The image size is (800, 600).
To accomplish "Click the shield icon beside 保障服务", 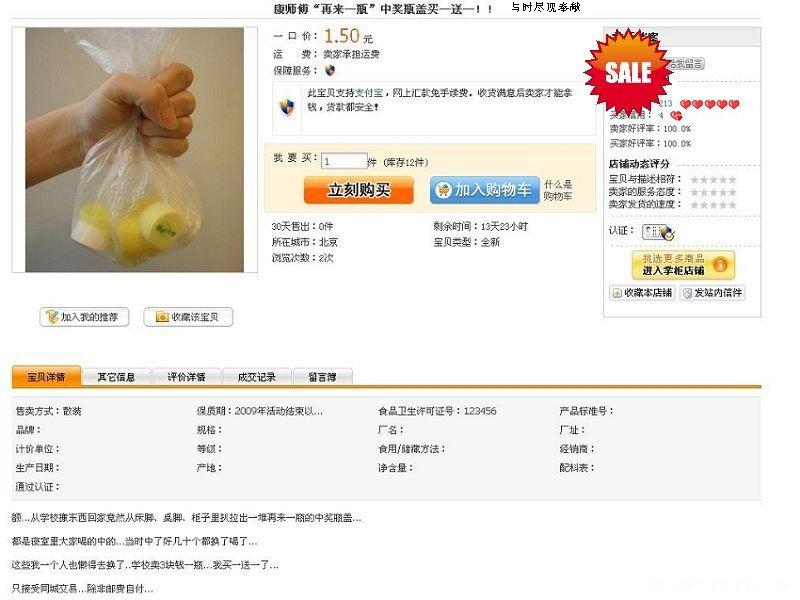I will (330, 70).
